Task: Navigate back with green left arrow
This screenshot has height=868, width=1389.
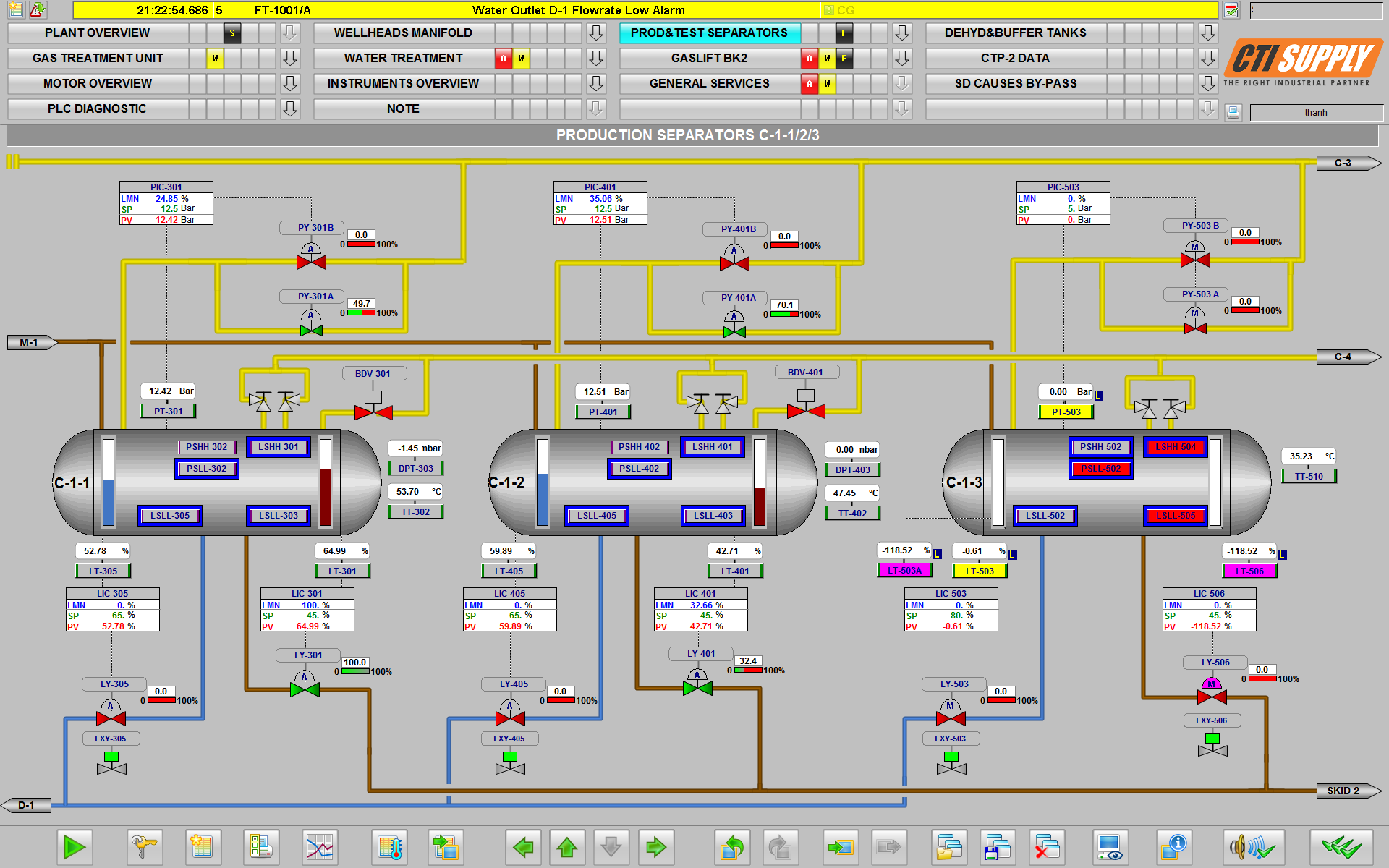Action: pyautogui.click(x=522, y=847)
